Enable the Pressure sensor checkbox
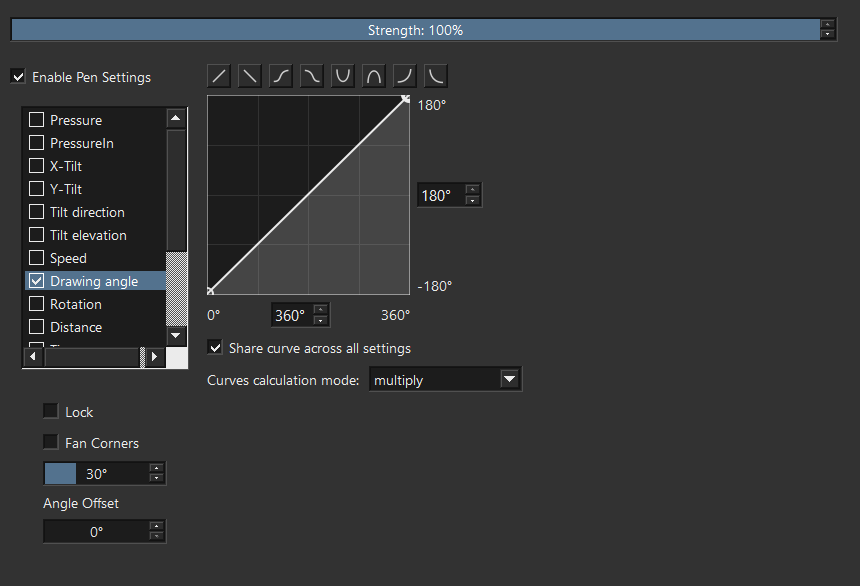The image size is (860, 586). coord(37,120)
